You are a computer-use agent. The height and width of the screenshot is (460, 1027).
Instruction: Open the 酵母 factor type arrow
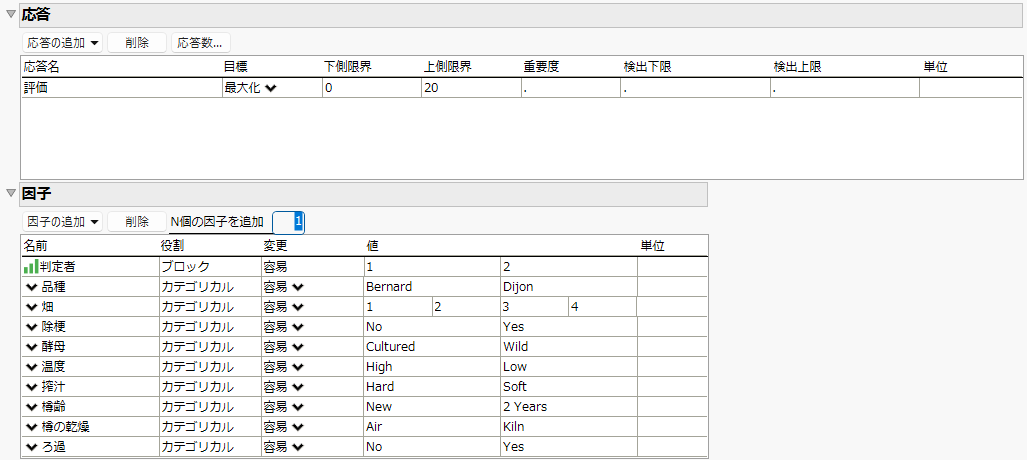pos(31,347)
